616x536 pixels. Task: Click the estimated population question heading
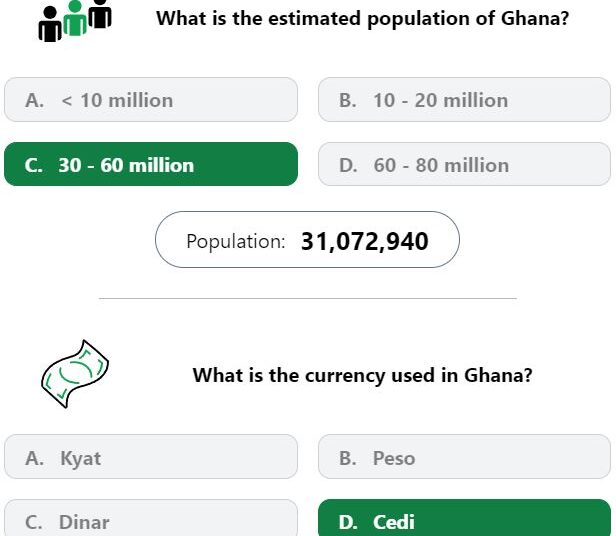tap(363, 18)
